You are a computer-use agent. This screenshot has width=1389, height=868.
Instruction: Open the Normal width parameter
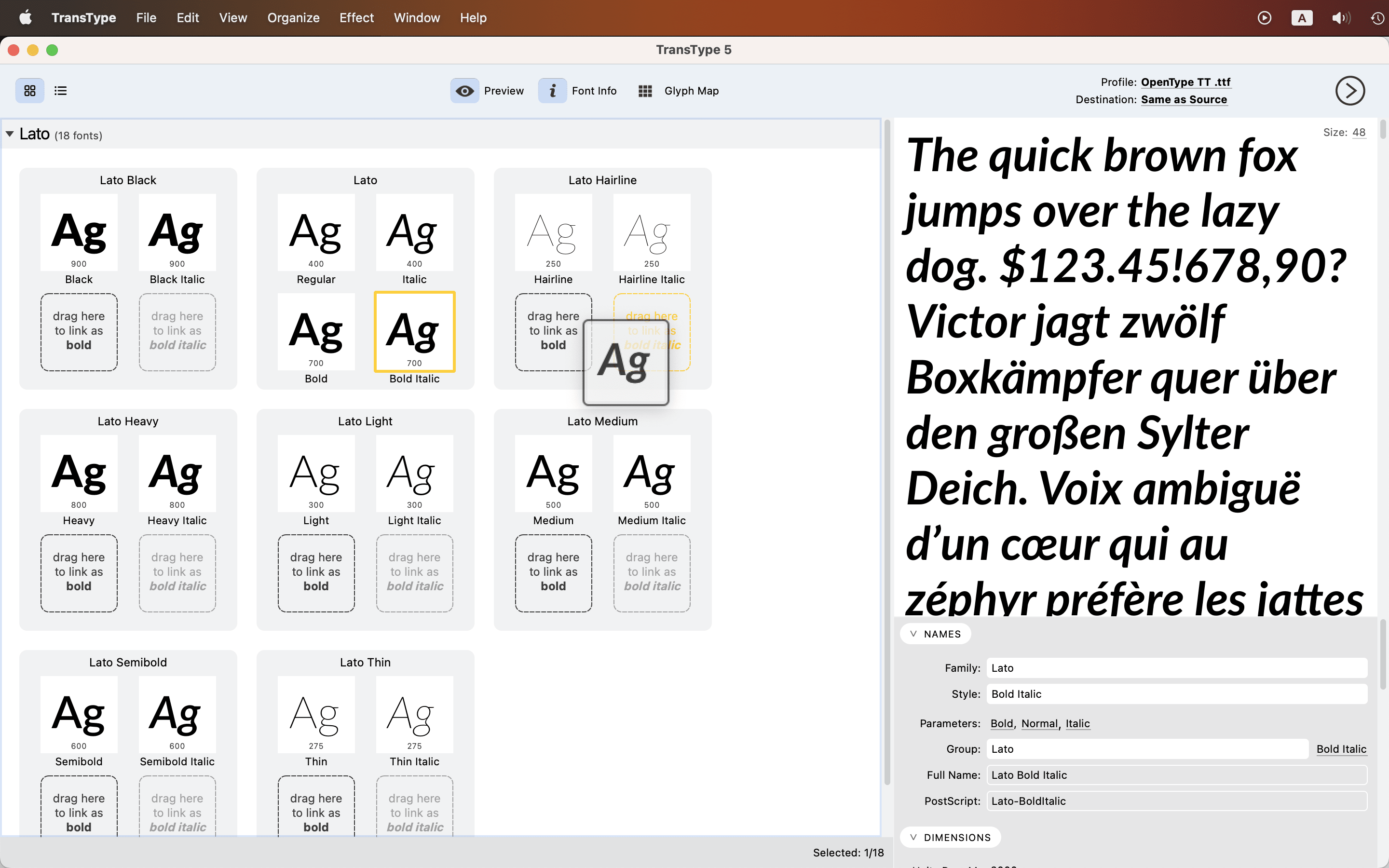[x=1039, y=723]
